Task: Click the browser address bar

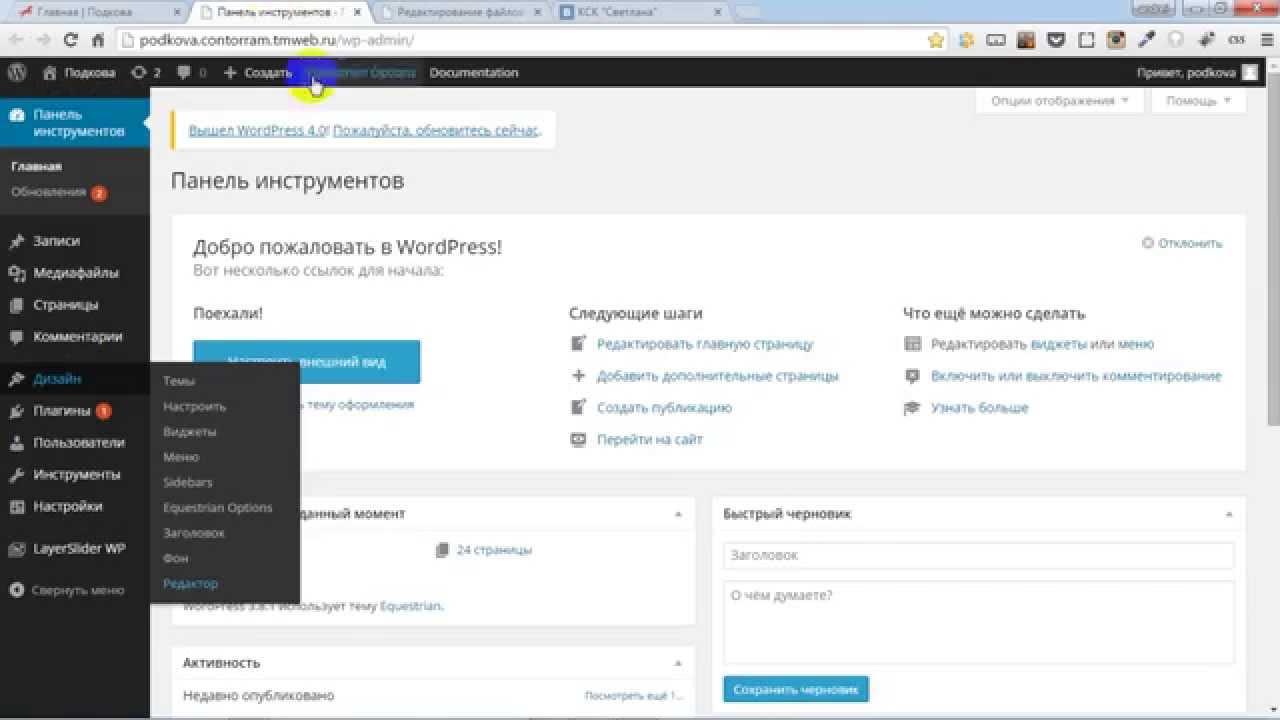Action: 520,40
